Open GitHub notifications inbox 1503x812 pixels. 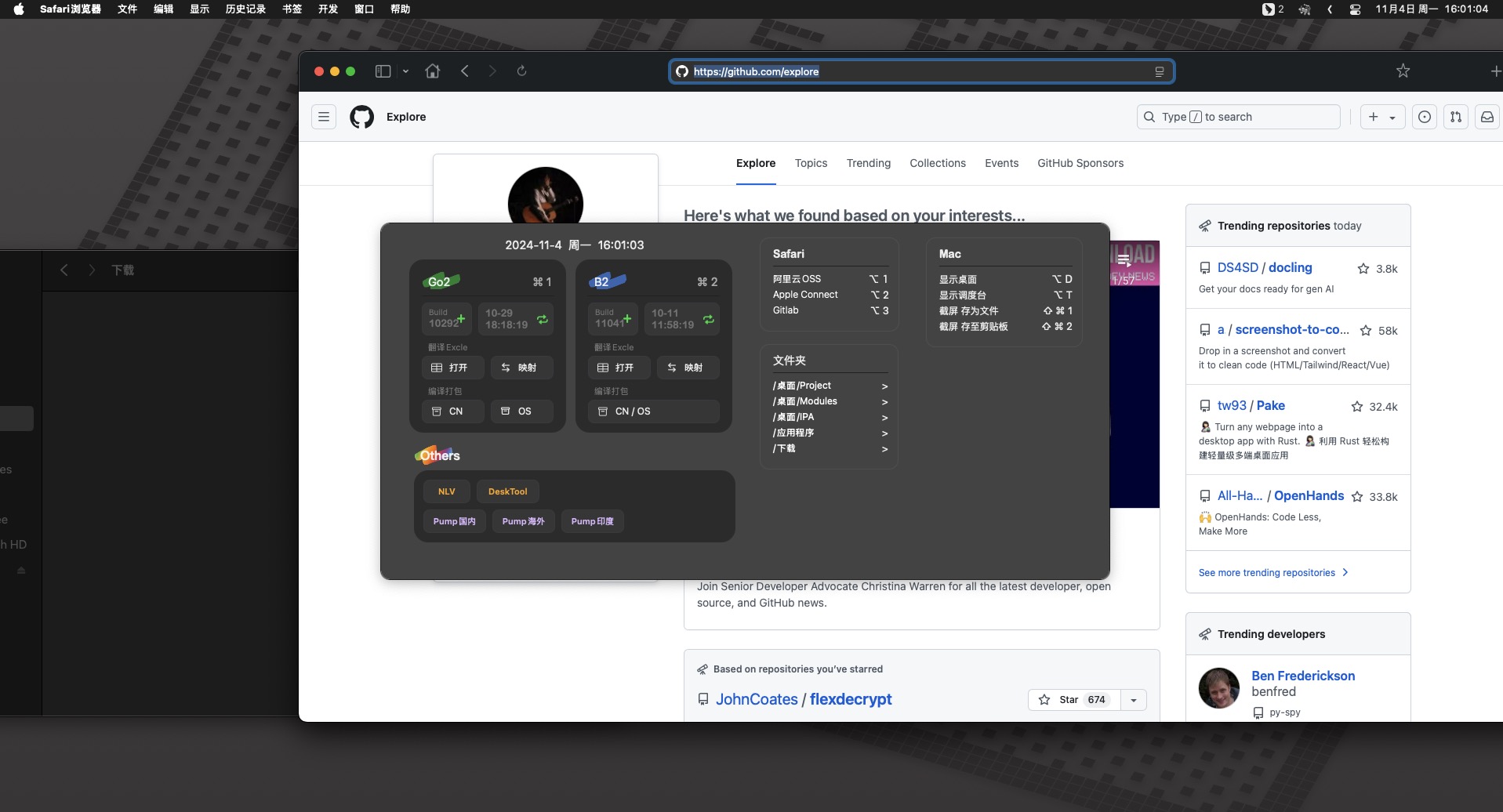1487,117
